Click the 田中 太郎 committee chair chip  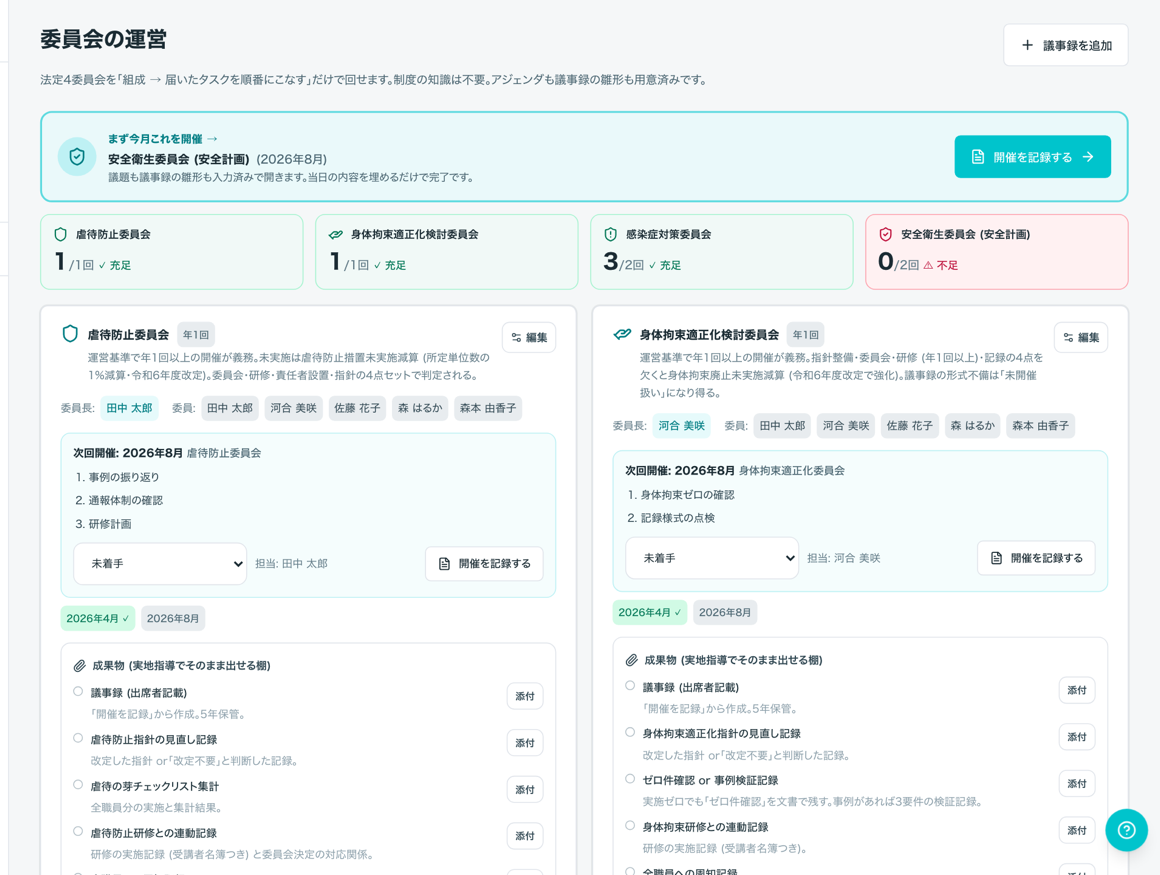click(129, 408)
